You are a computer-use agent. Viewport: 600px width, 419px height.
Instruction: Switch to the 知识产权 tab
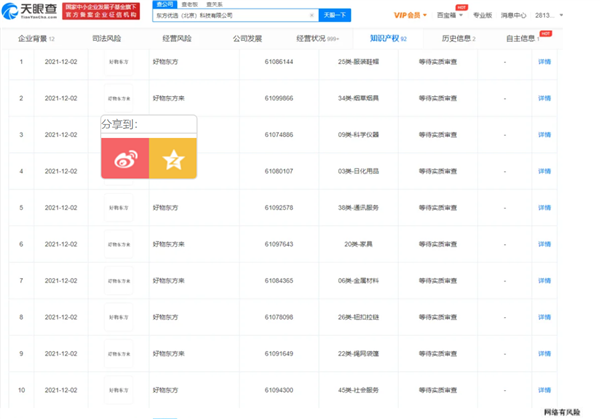[x=388, y=39]
